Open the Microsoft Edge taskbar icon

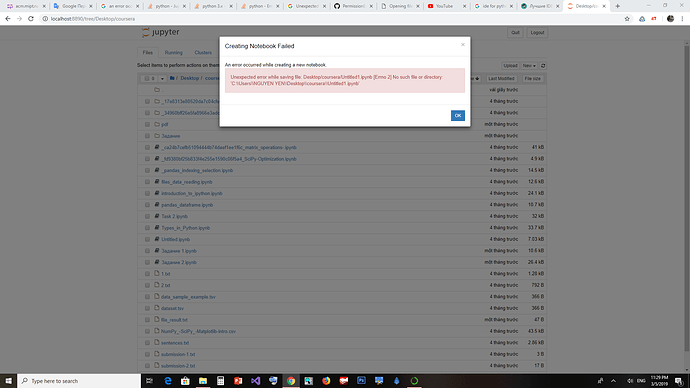pos(168,381)
